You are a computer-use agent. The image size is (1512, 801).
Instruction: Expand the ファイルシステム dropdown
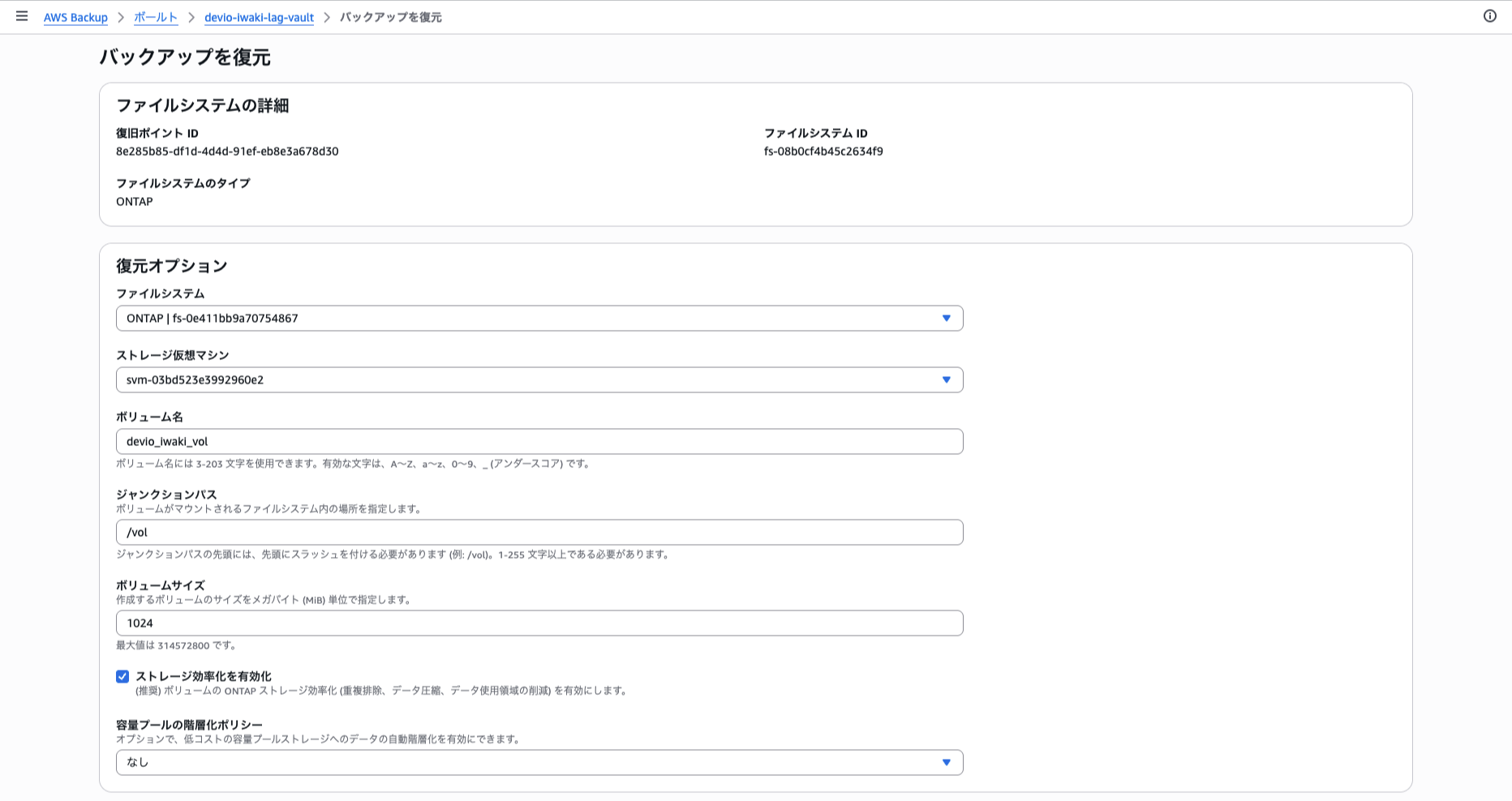tap(539, 318)
